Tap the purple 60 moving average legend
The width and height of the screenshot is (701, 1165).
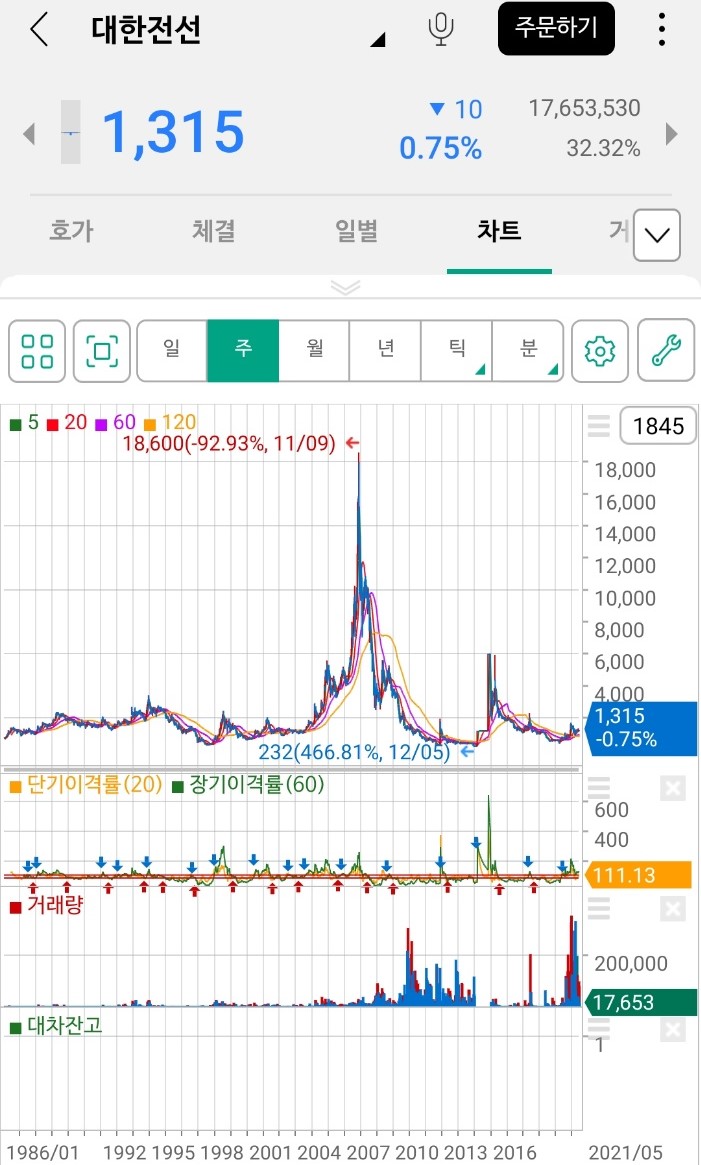point(115,423)
